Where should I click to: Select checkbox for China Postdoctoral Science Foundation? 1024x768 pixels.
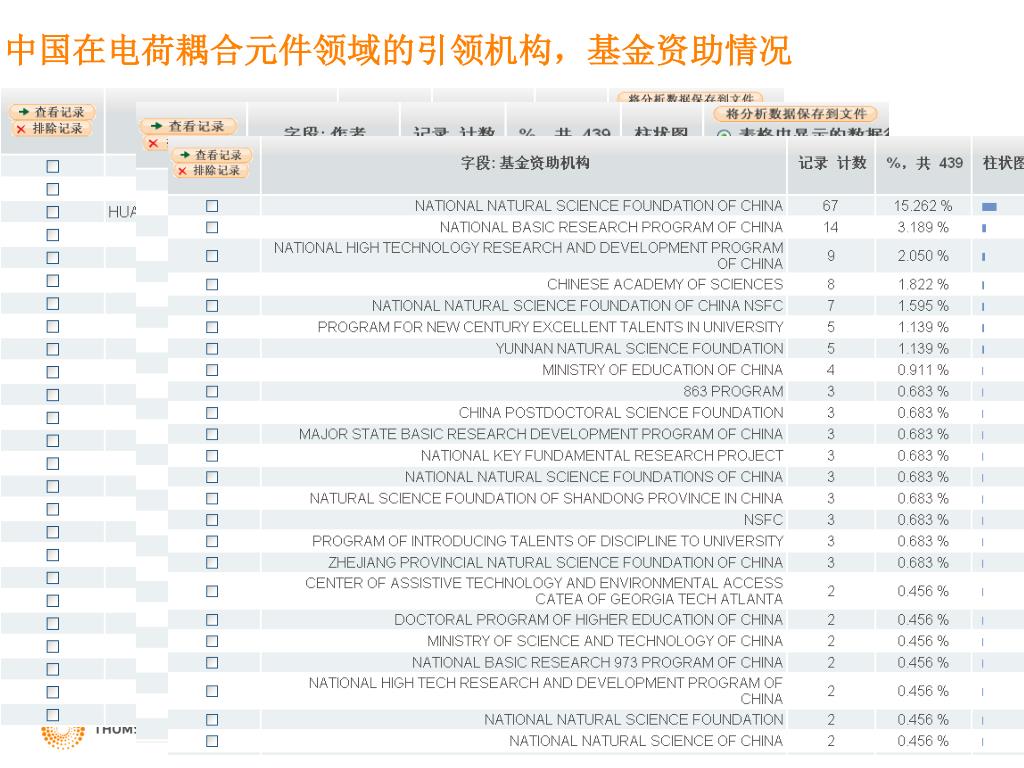tap(212, 413)
